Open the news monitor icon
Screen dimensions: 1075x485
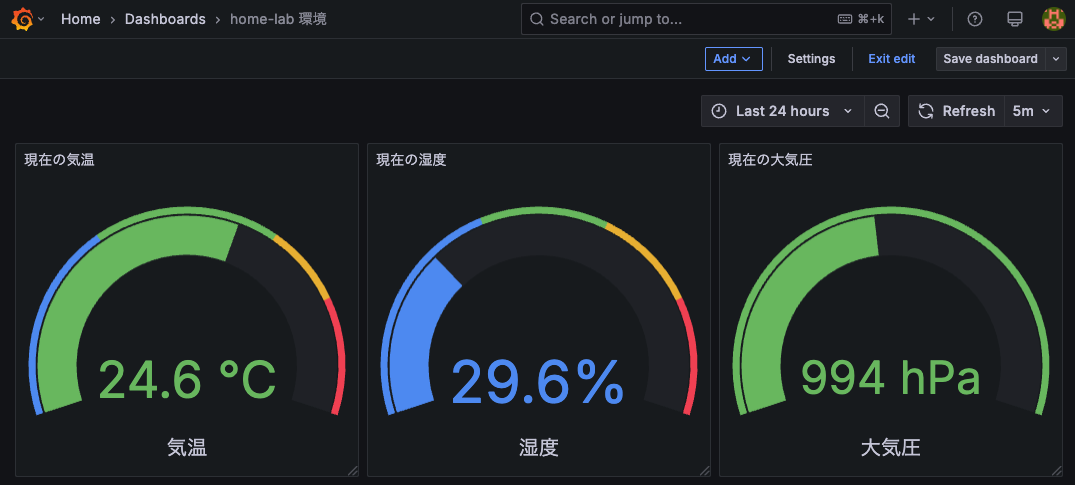(1014, 19)
